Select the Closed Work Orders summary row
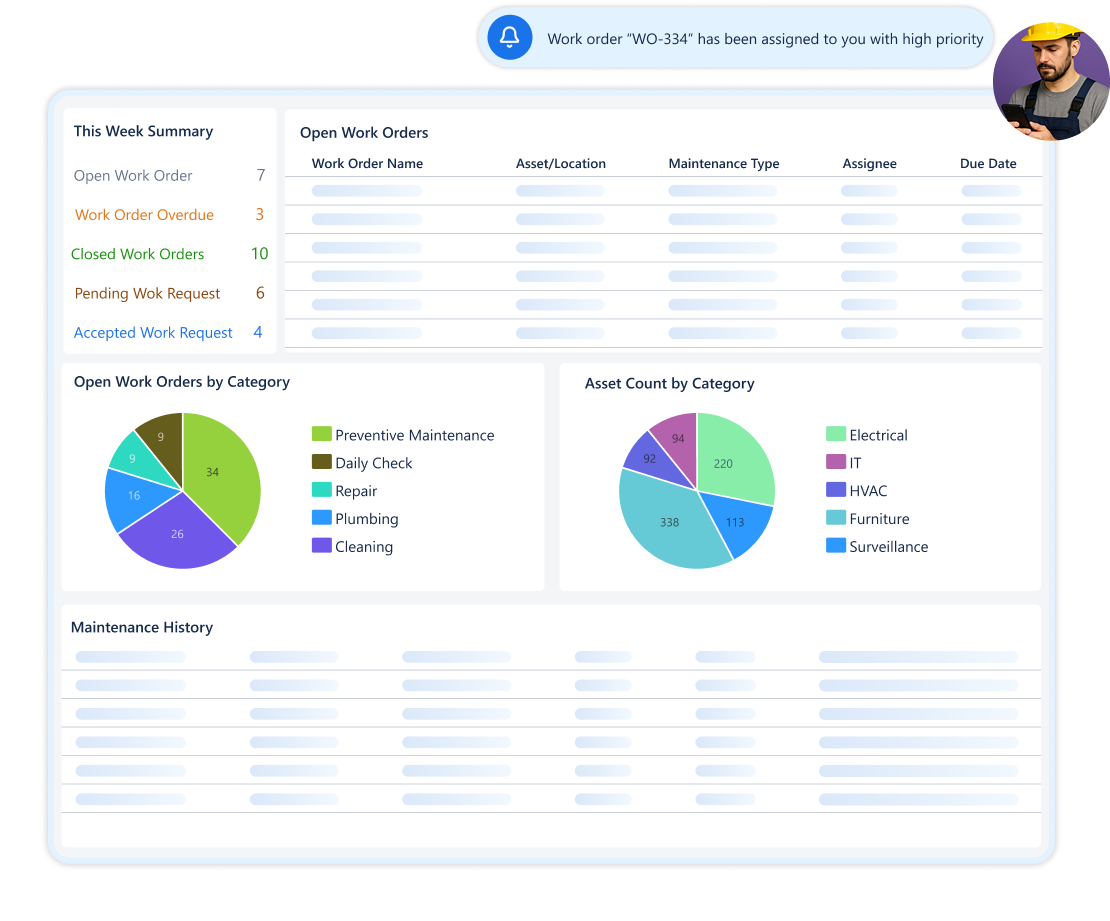 (169, 253)
